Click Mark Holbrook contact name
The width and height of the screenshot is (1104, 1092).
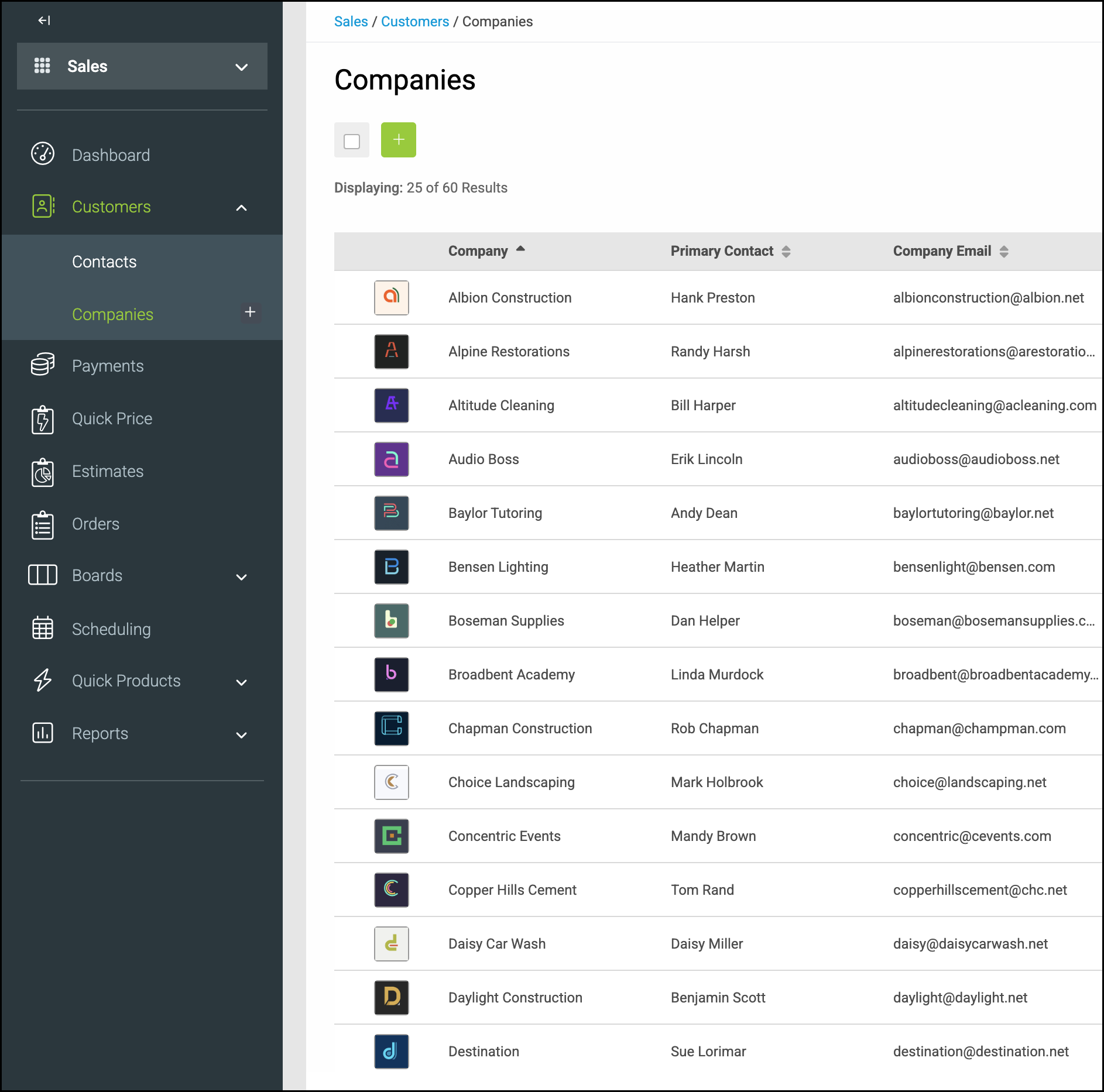pos(716,782)
